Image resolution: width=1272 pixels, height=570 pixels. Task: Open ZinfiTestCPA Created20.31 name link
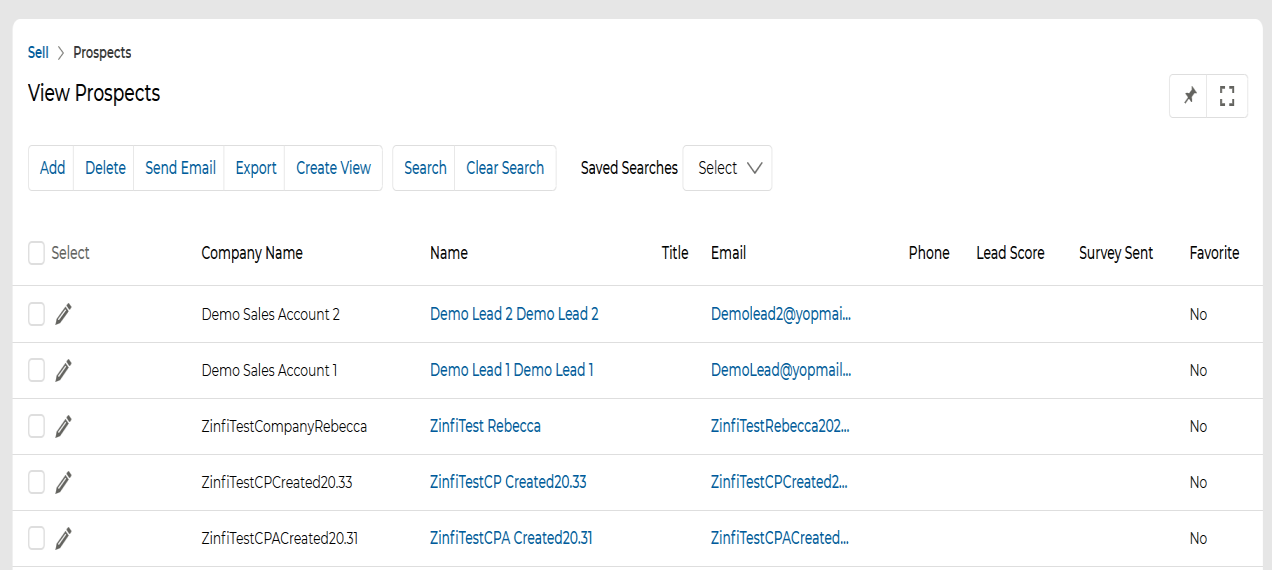coord(511,538)
